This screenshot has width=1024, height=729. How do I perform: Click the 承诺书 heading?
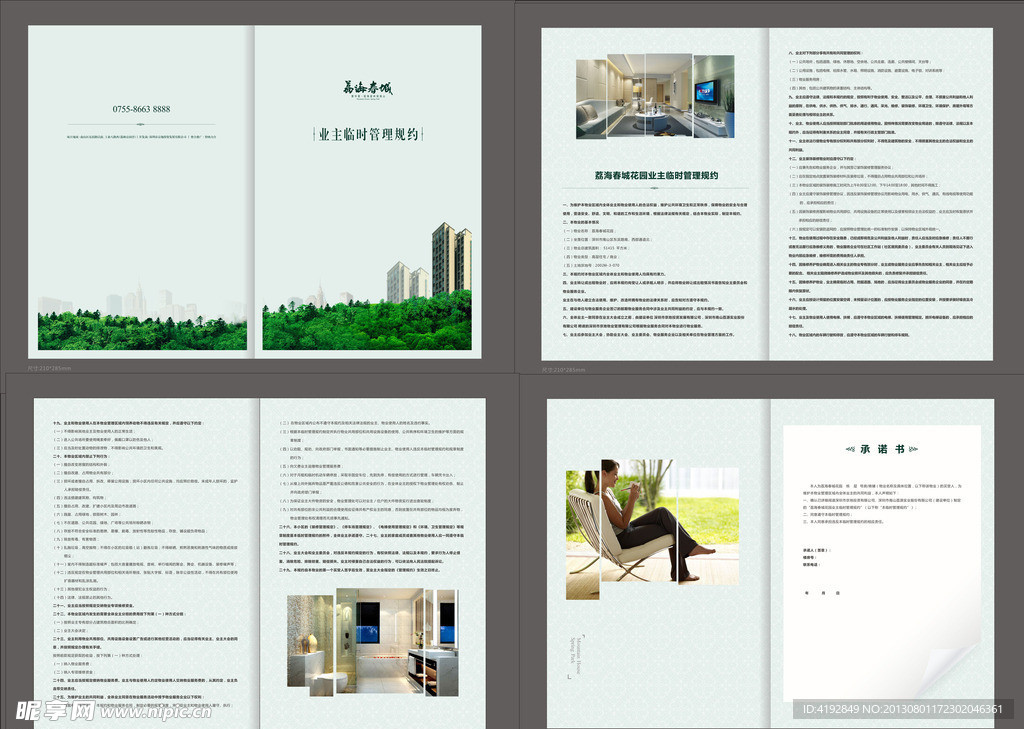pyautogui.click(x=882, y=449)
